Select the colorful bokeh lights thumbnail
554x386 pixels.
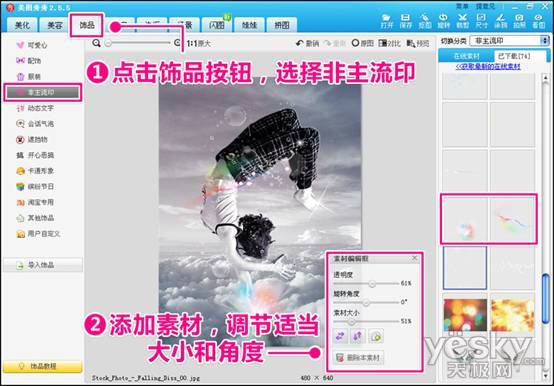(465, 315)
